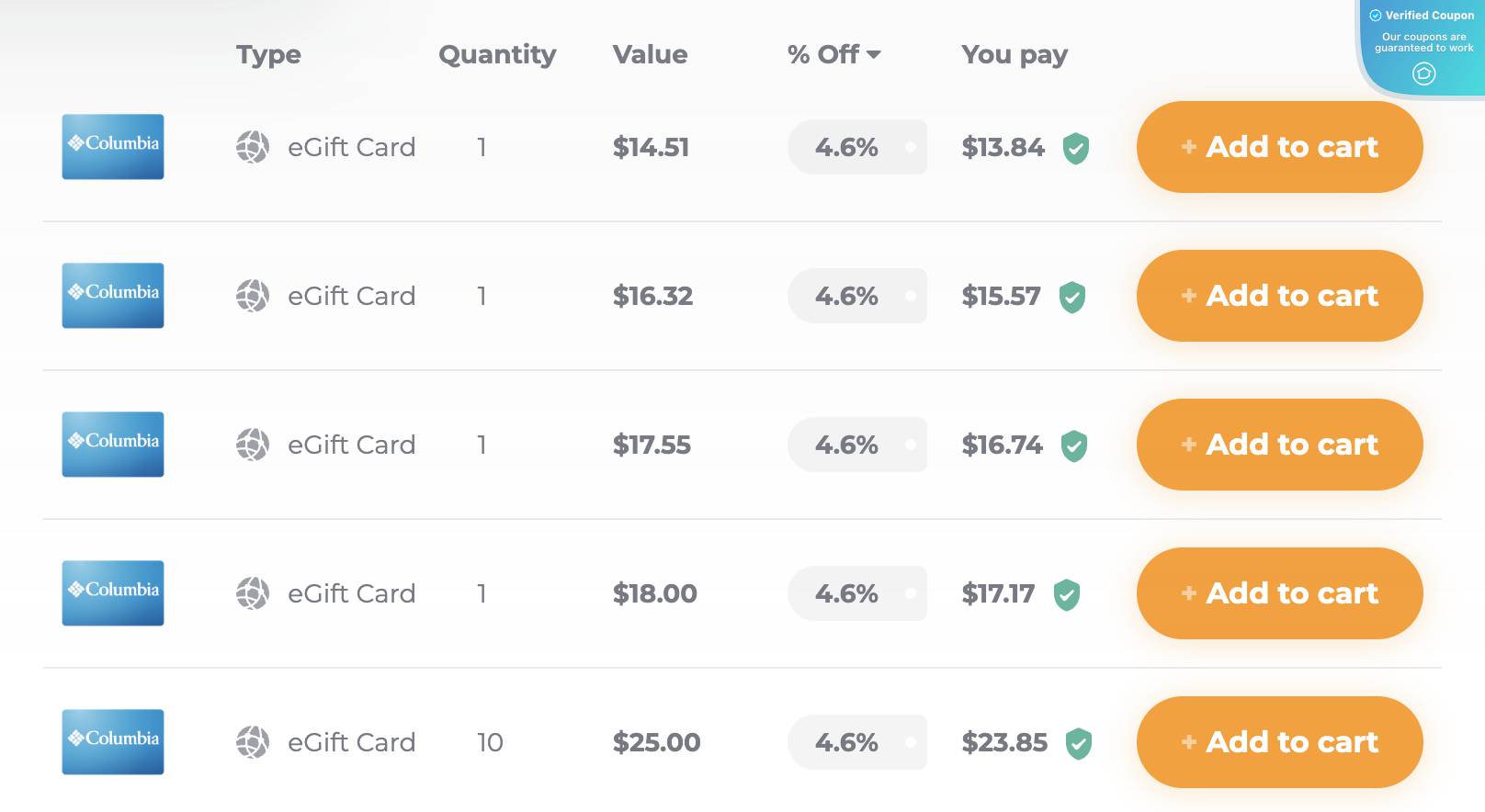Click the globe icon beside the $14.51 eGift Card
The height and width of the screenshot is (812, 1485).
(251, 147)
